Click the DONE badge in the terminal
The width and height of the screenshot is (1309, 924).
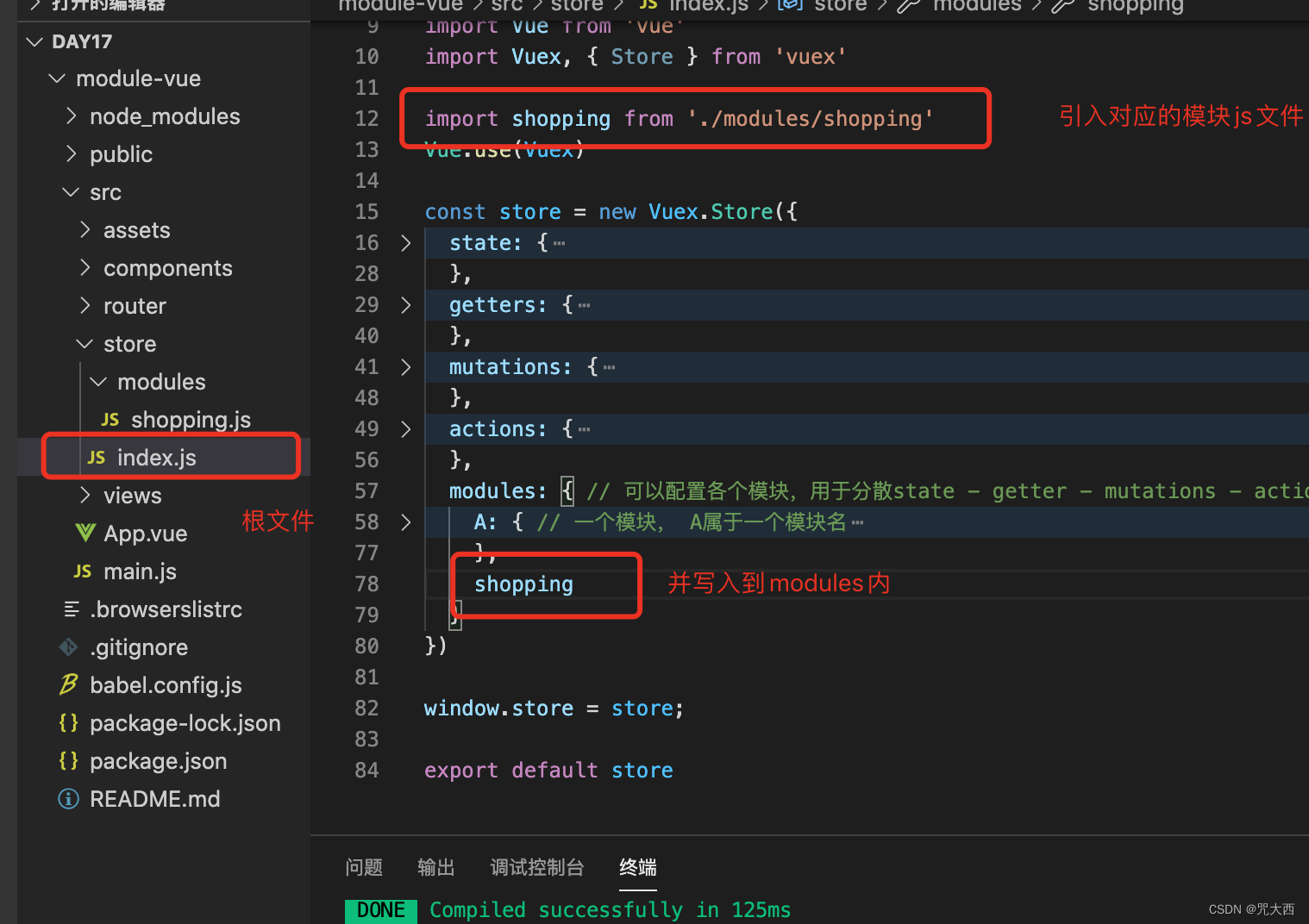pyautogui.click(x=380, y=908)
